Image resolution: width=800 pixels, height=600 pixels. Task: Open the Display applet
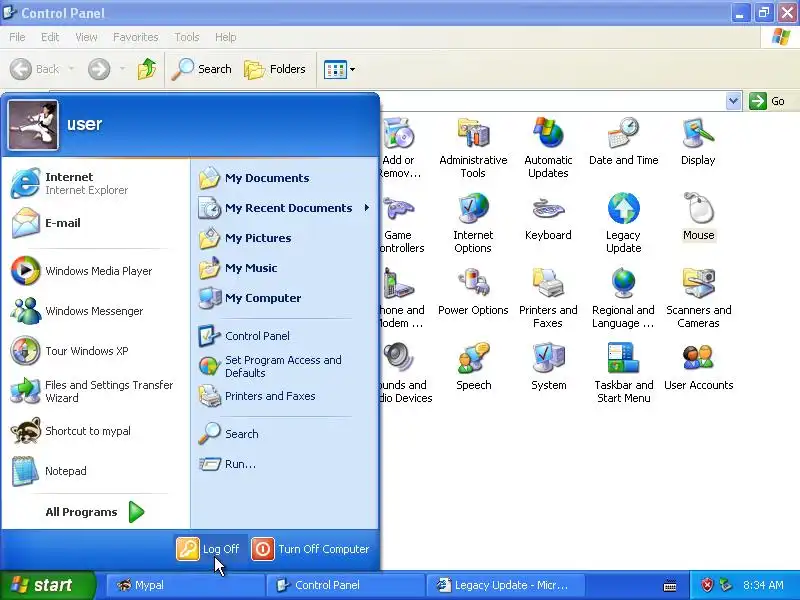click(698, 141)
